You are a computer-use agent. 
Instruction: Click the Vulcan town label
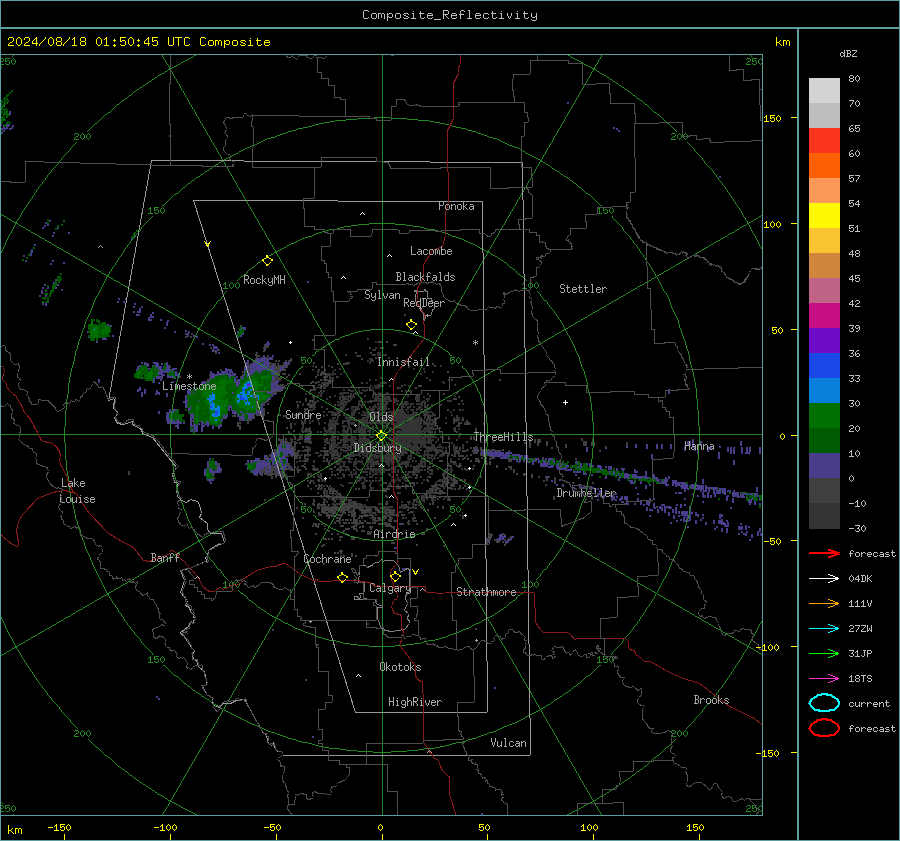click(508, 743)
